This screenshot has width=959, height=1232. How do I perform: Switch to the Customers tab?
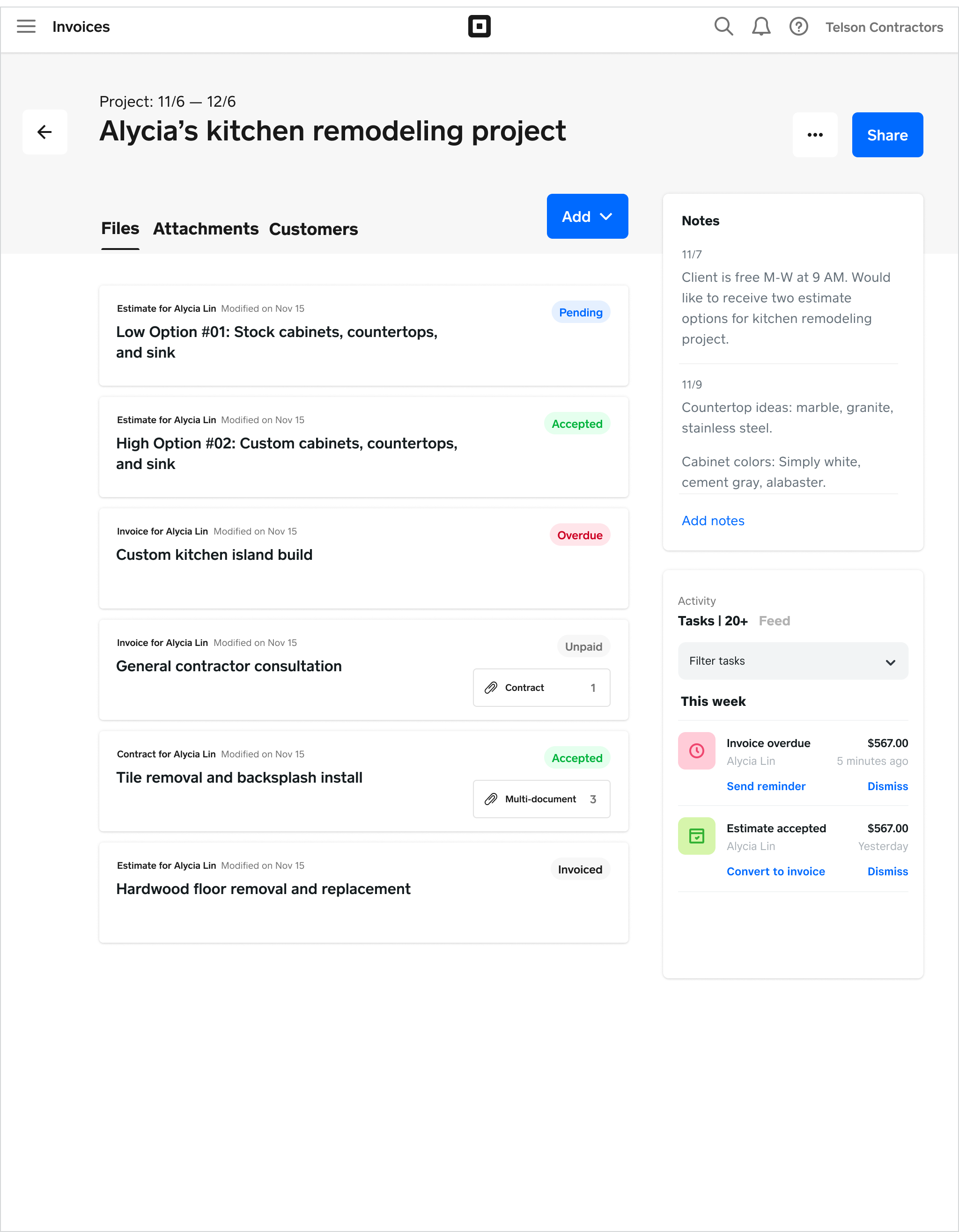coord(313,229)
